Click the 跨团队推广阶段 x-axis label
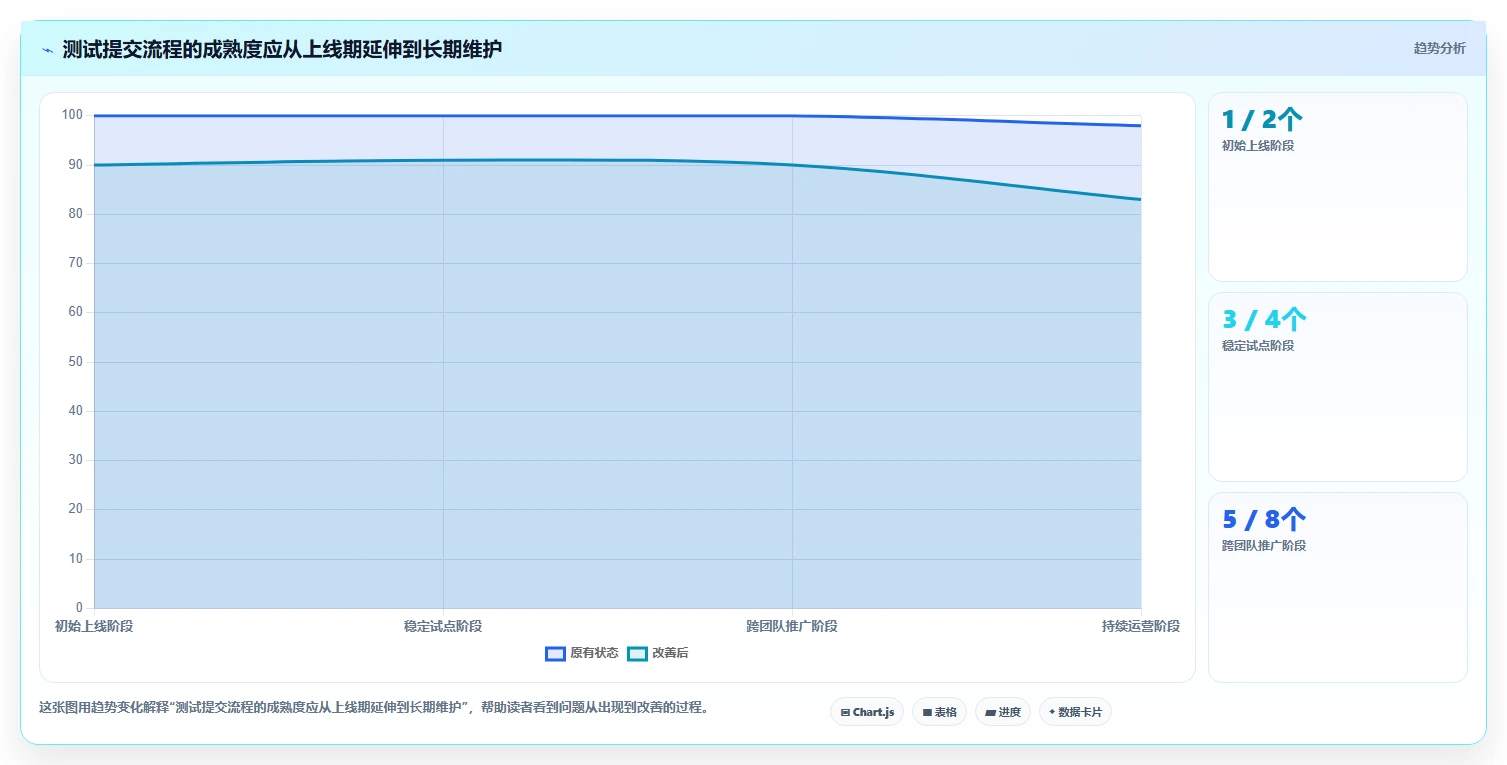Viewport: 1507px width, 765px height. pos(792,627)
